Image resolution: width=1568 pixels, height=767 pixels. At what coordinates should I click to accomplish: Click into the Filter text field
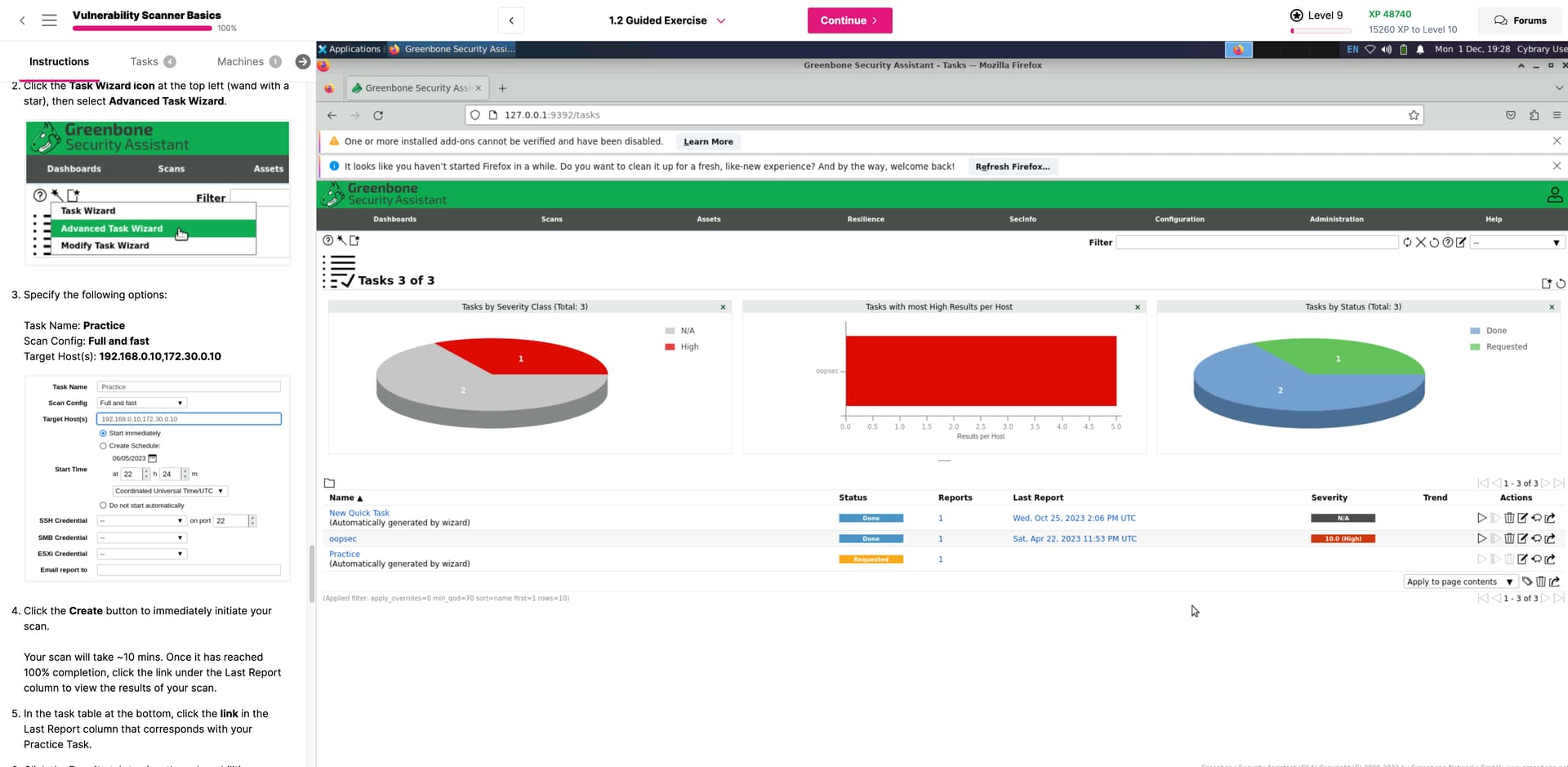[x=1256, y=243]
